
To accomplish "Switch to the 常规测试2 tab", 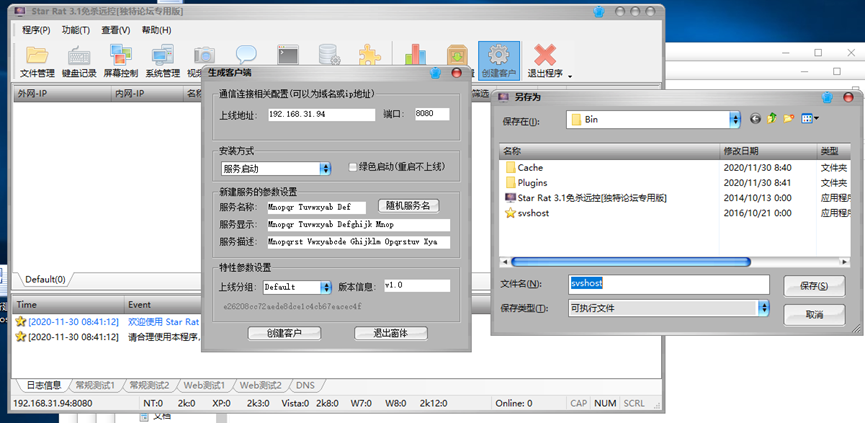I will click(x=149, y=385).
